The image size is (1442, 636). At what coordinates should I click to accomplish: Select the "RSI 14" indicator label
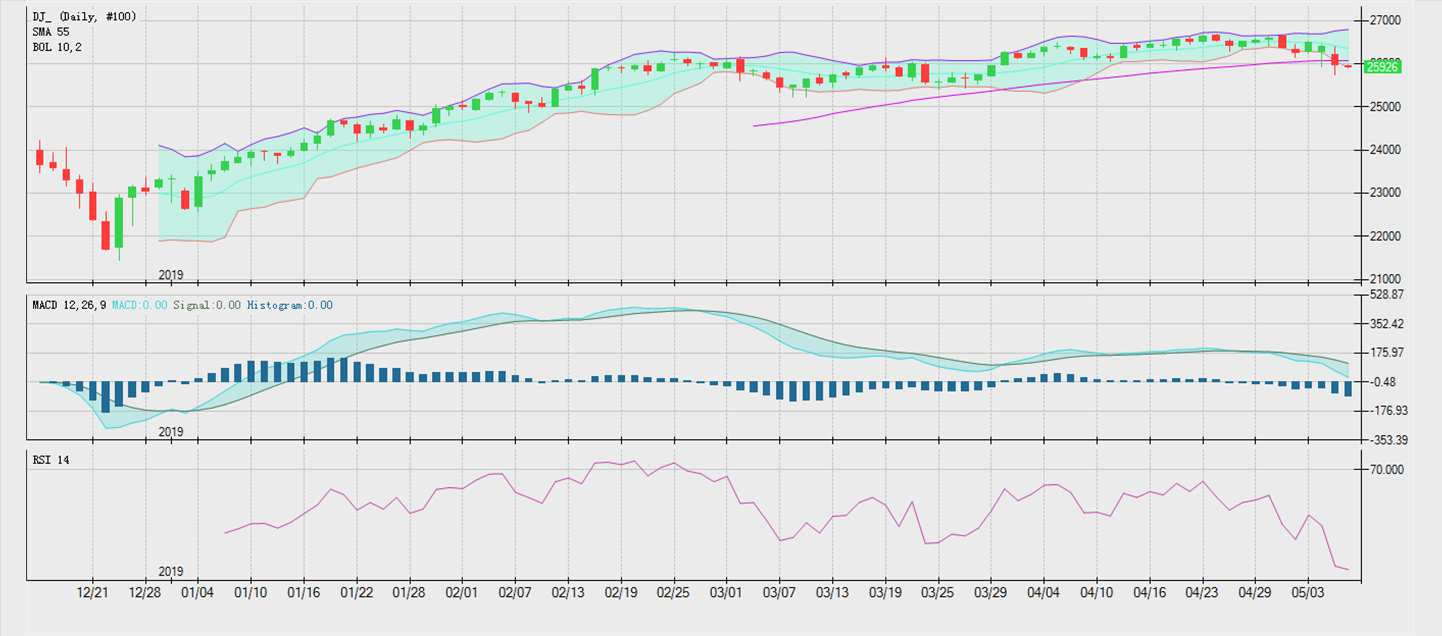coord(51,460)
